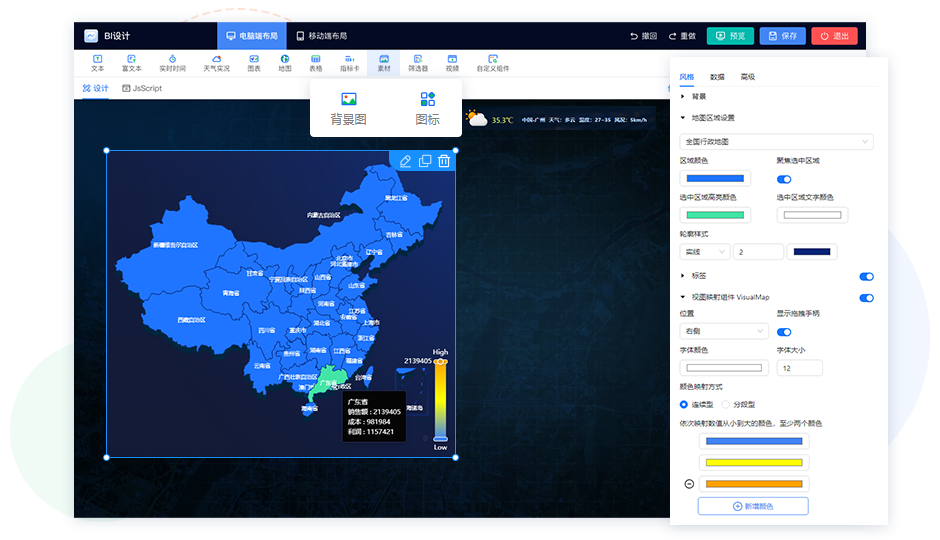The height and width of the screenshot is (540, 940).
Task: Click the 地图 map component icon
Action: pos(285,64)
